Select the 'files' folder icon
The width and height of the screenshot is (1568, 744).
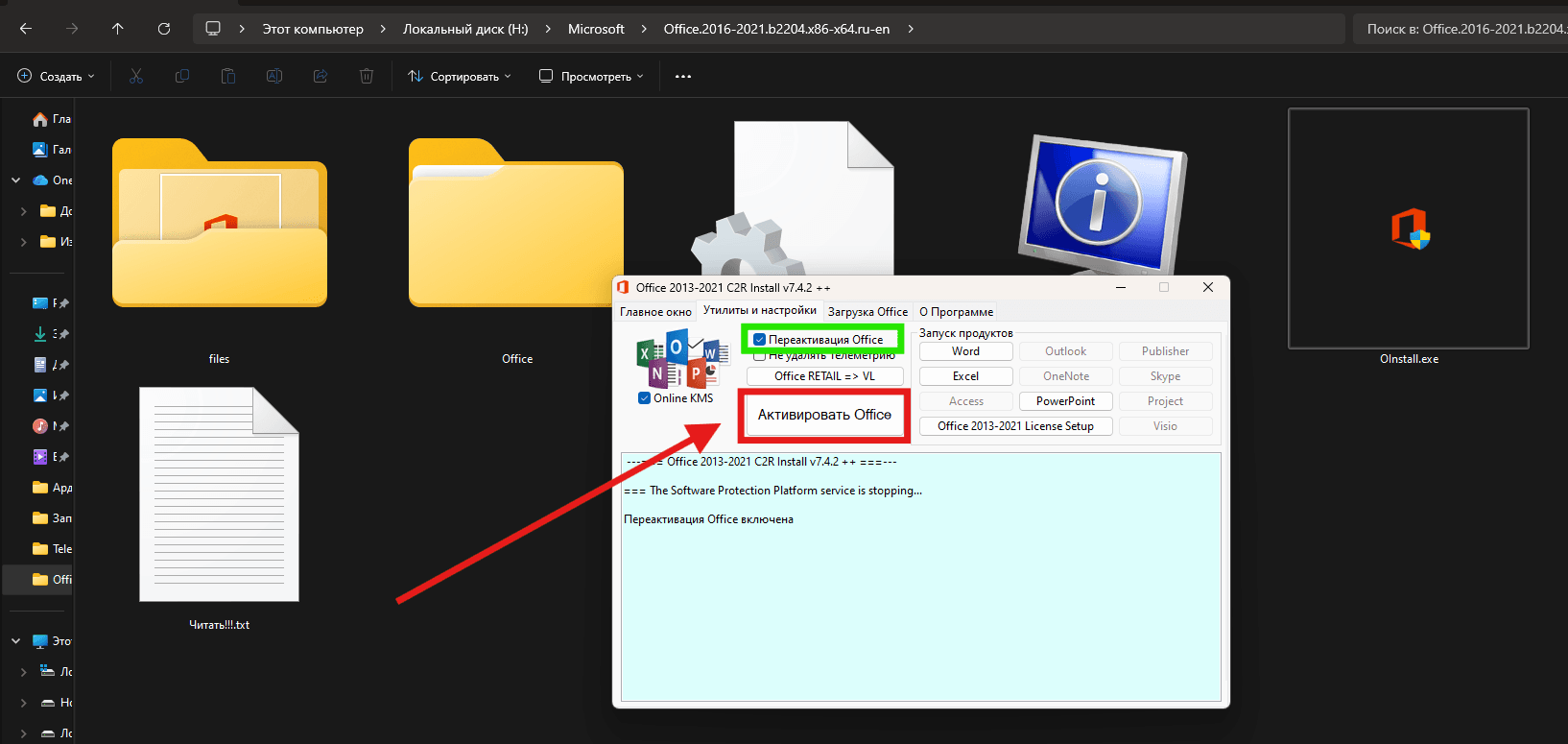220,223
